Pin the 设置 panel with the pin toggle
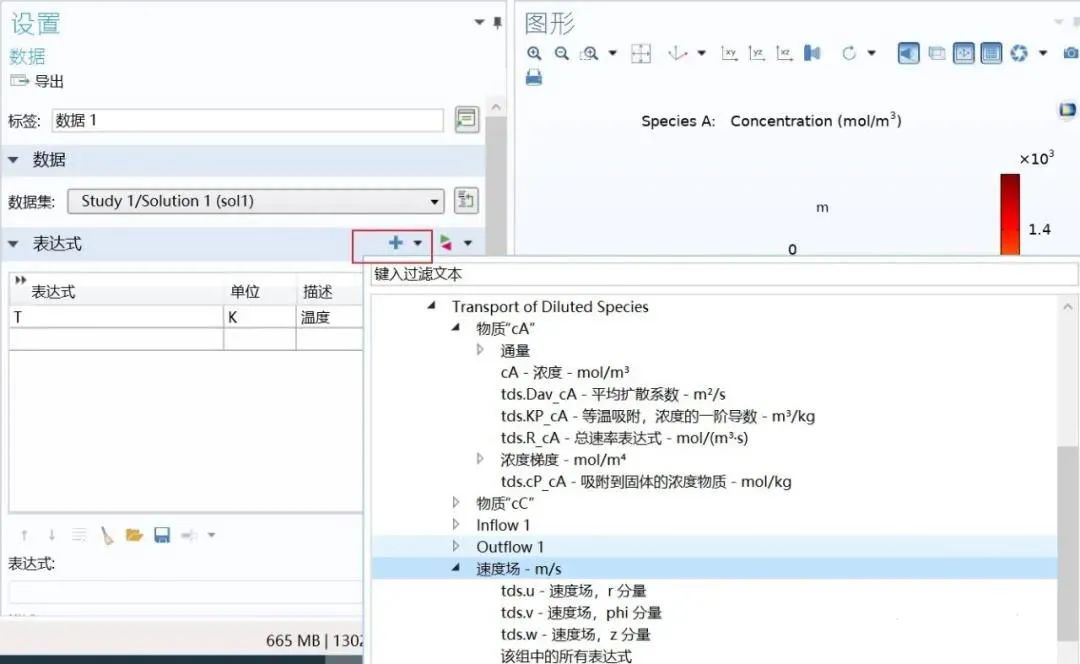The width and height of the screenshot is (1080, 664). 497,22
